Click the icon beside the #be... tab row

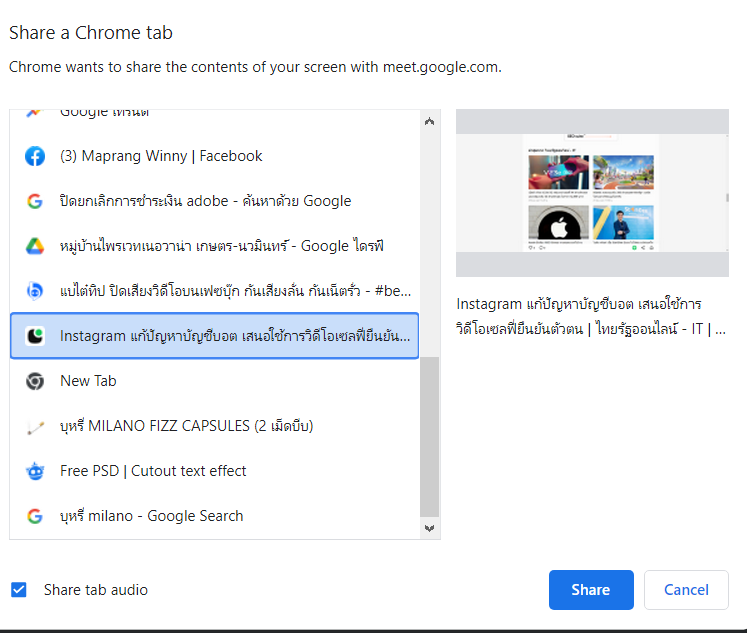[x=35, y=291]
